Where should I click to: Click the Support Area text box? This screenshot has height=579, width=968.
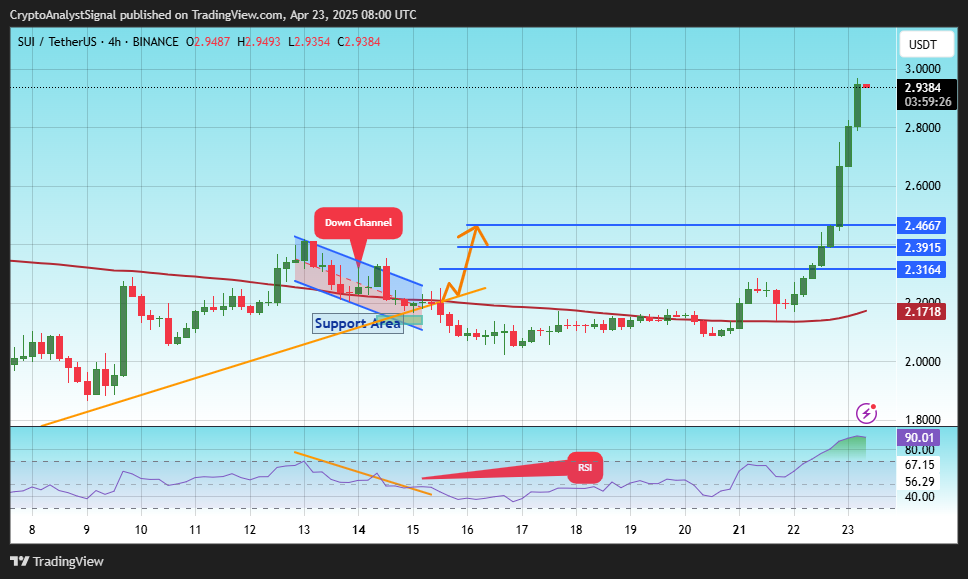[x=358, y=323]
